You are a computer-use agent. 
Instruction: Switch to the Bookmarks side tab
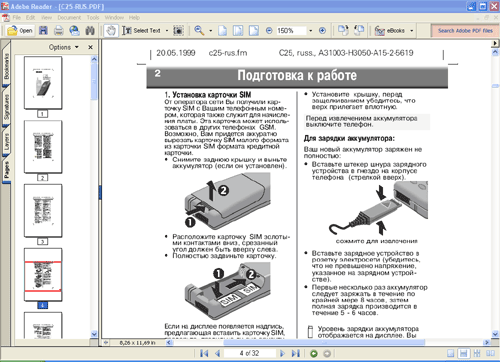(x=6, y=66)
